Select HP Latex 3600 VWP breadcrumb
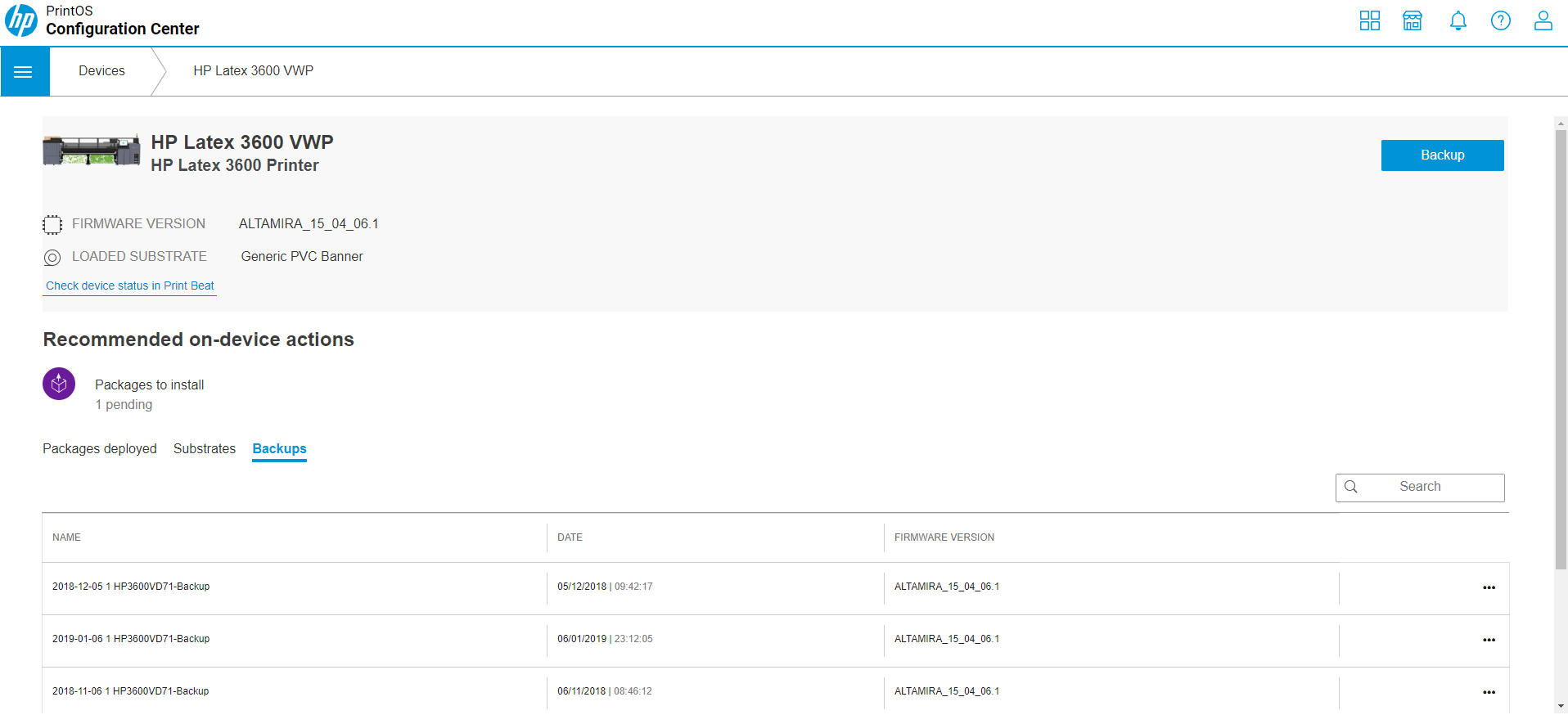 [x=253, y=71]
